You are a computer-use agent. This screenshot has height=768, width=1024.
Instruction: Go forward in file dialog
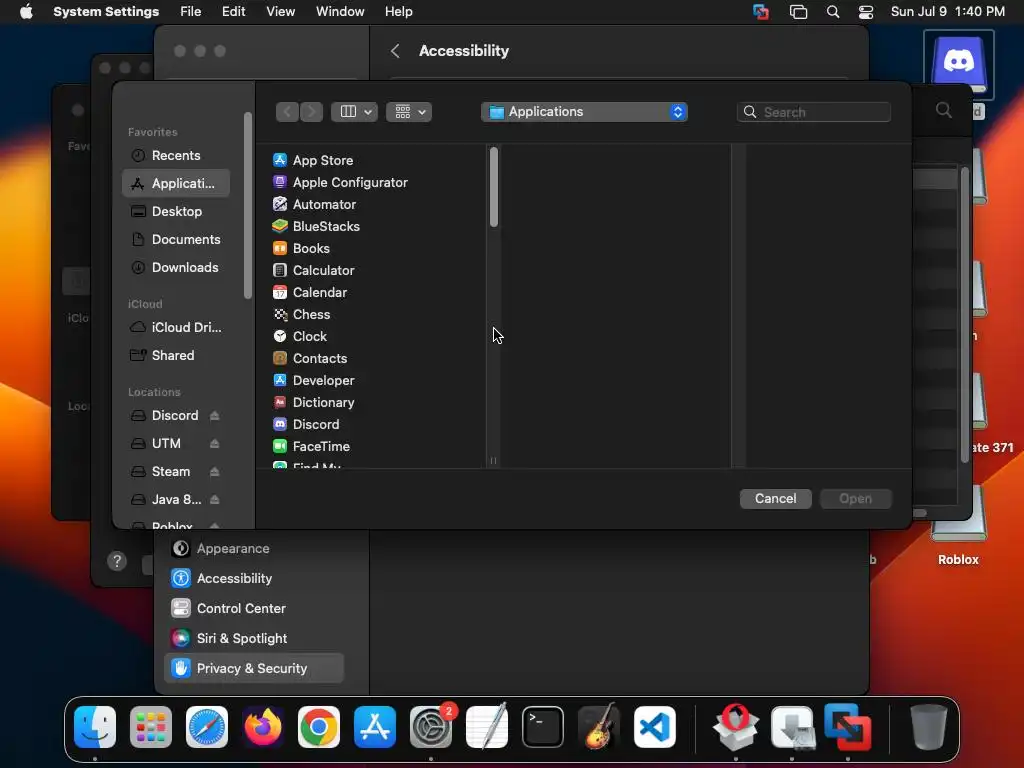(x=312, y=112)
